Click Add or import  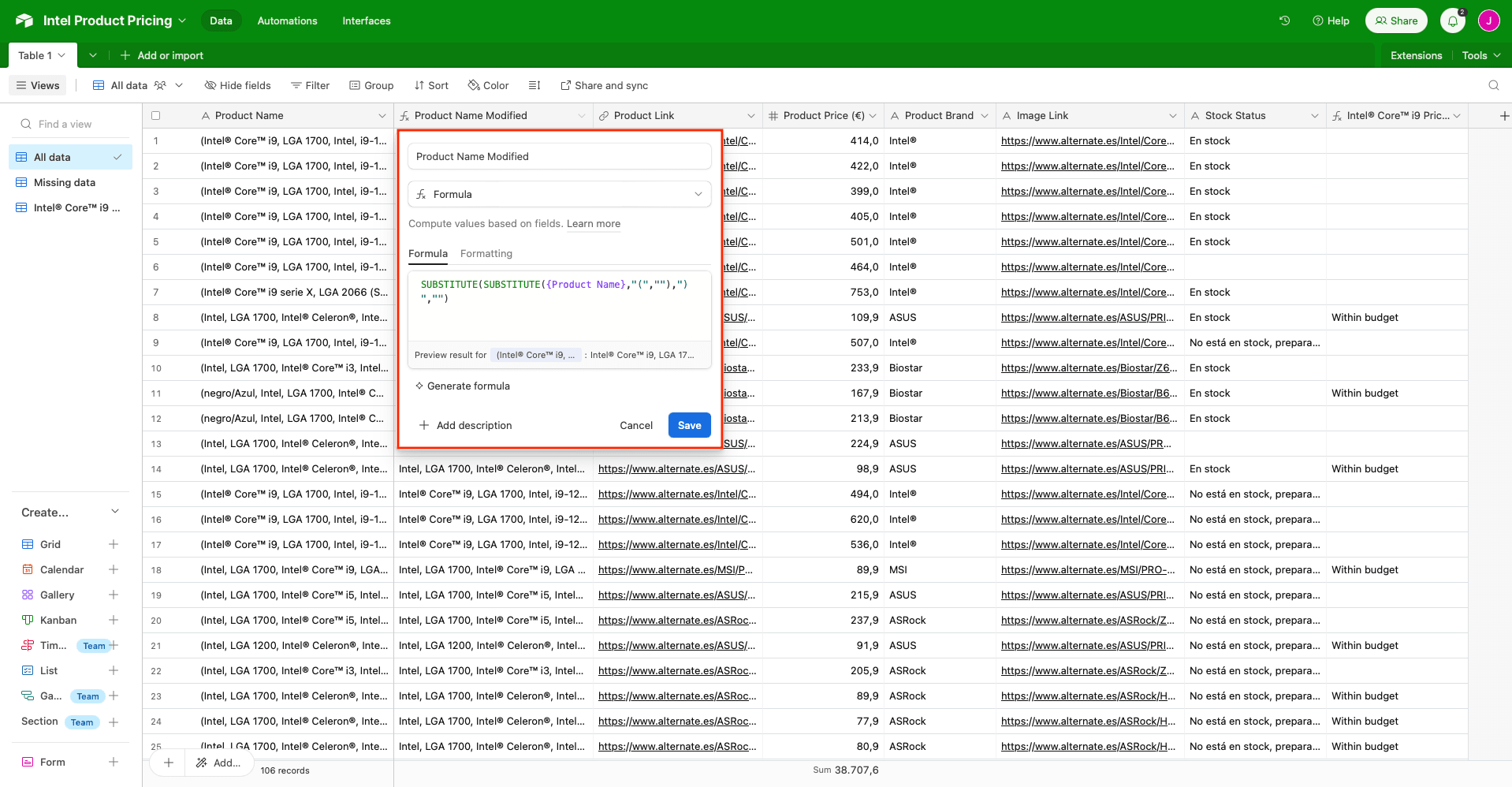point(162,55)
